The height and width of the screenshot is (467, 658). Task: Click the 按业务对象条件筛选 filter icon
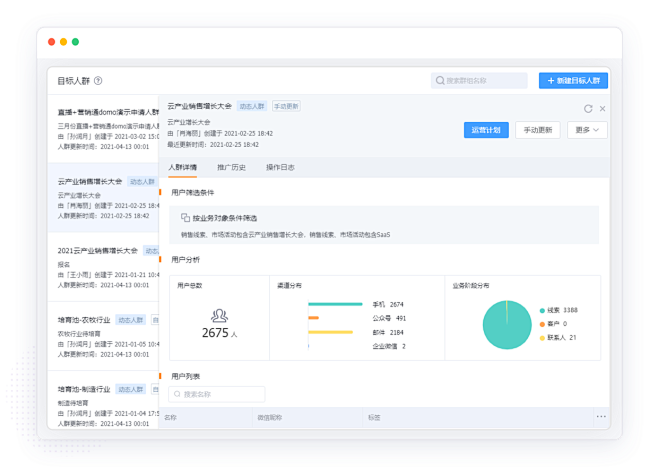pyautogui.click(x=185, y=217)
